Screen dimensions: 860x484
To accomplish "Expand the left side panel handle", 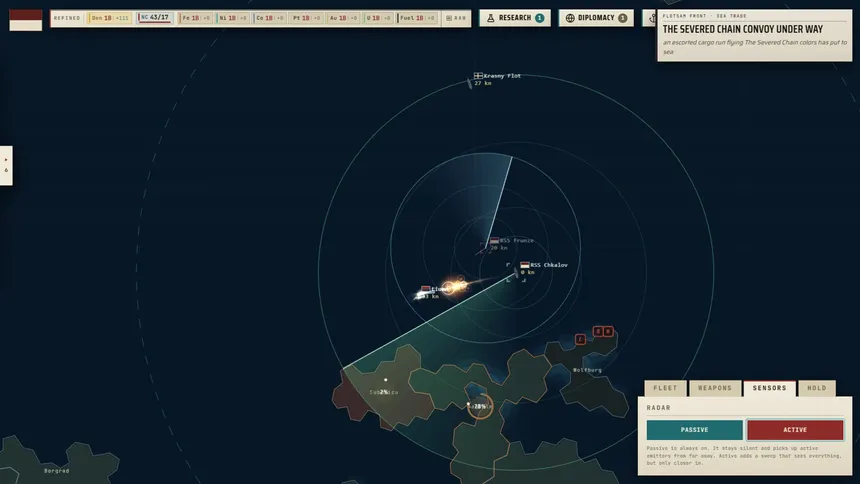I will (6, 165).
